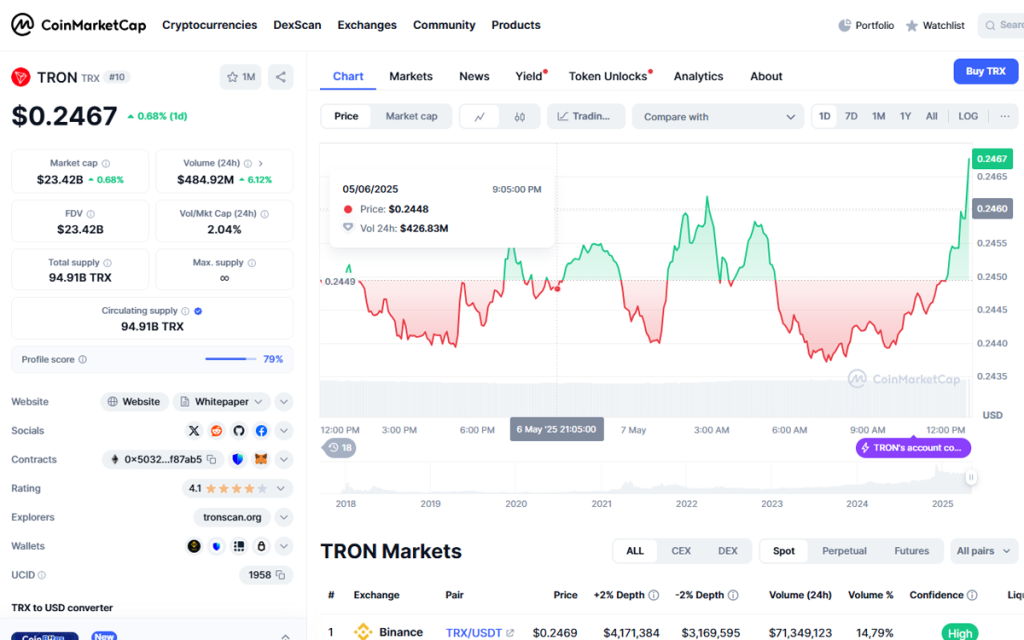This screenshot has width=1024, height=640.
Task: Switch to the Yield tab
Action: click(x=530, y=76)
